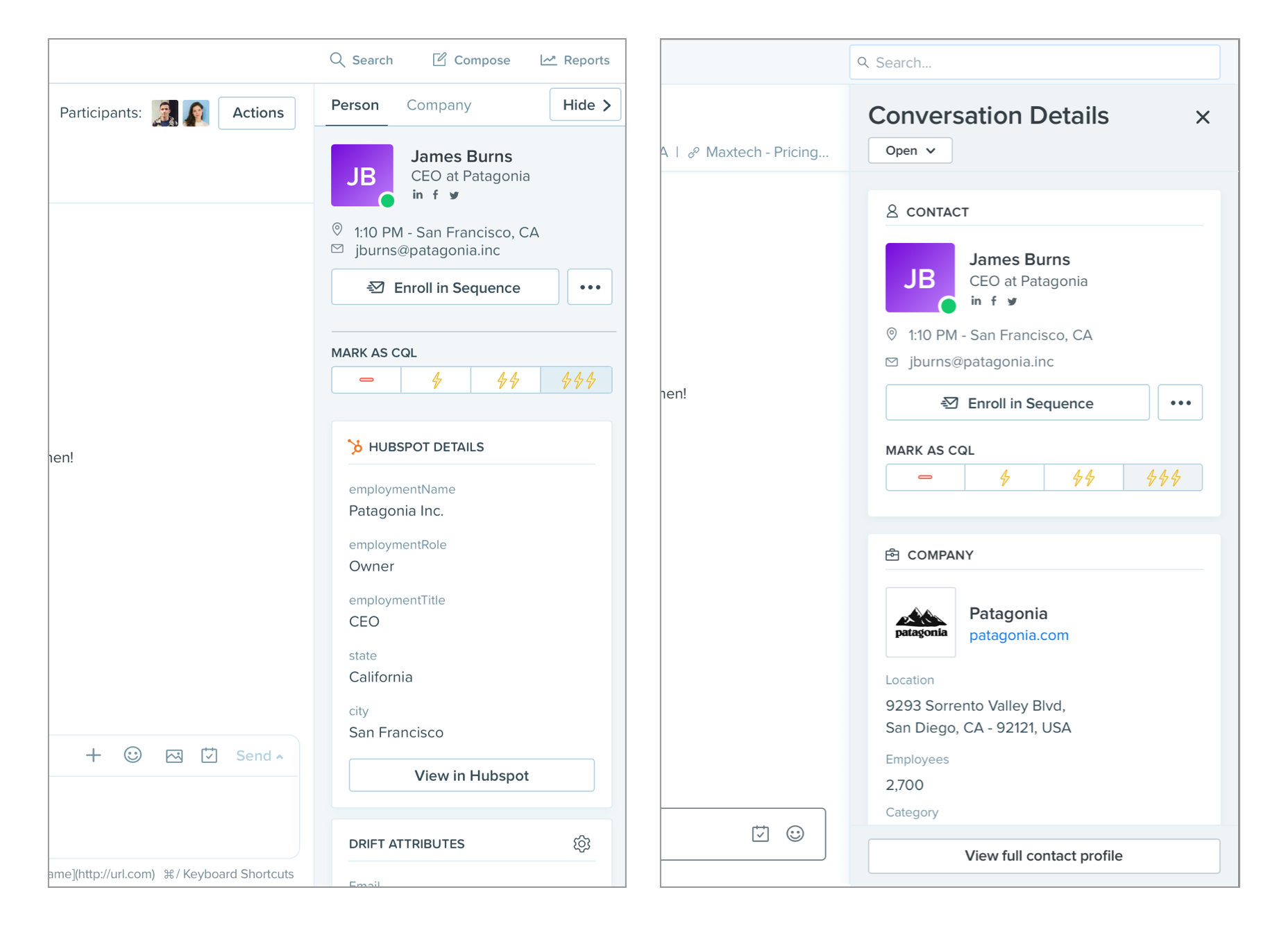
Task: Open Twitter icon in left Person panel
Action: pyautogui.click(x=454, y=195)
